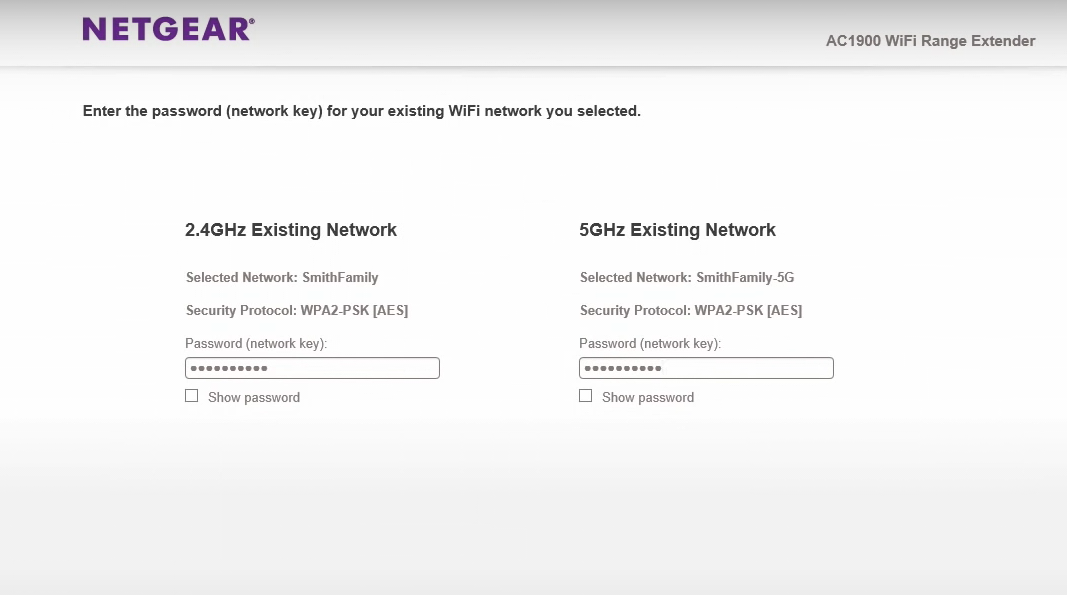Screen dimensions: 1067x595
Task: Click the 5GHz 'Password (network key):' label
Action: tap(651, 343)
